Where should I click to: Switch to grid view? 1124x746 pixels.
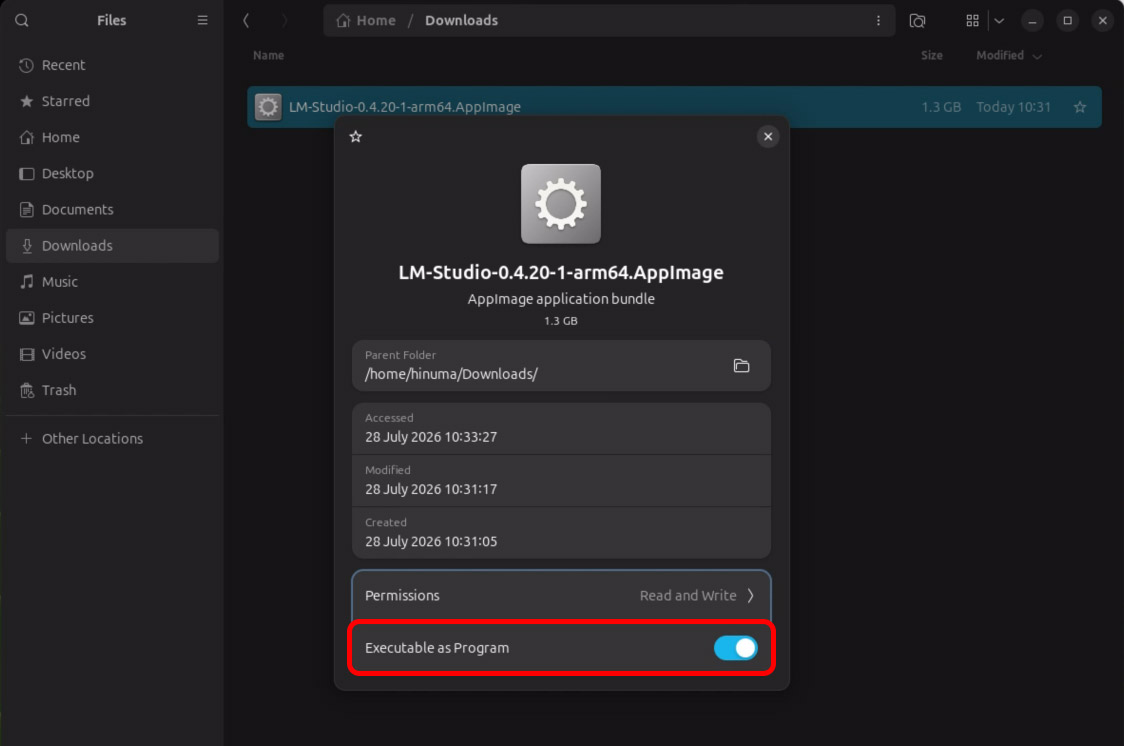pyautogui.click(x=972, y=21)
